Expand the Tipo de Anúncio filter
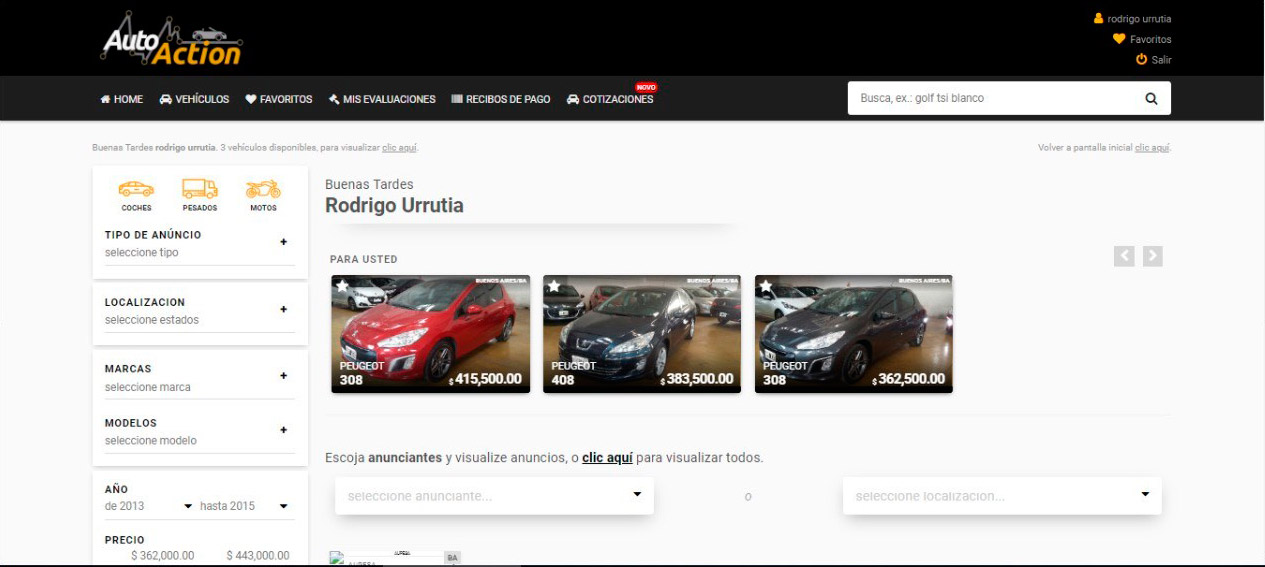1265x567 pixels. 283,242
